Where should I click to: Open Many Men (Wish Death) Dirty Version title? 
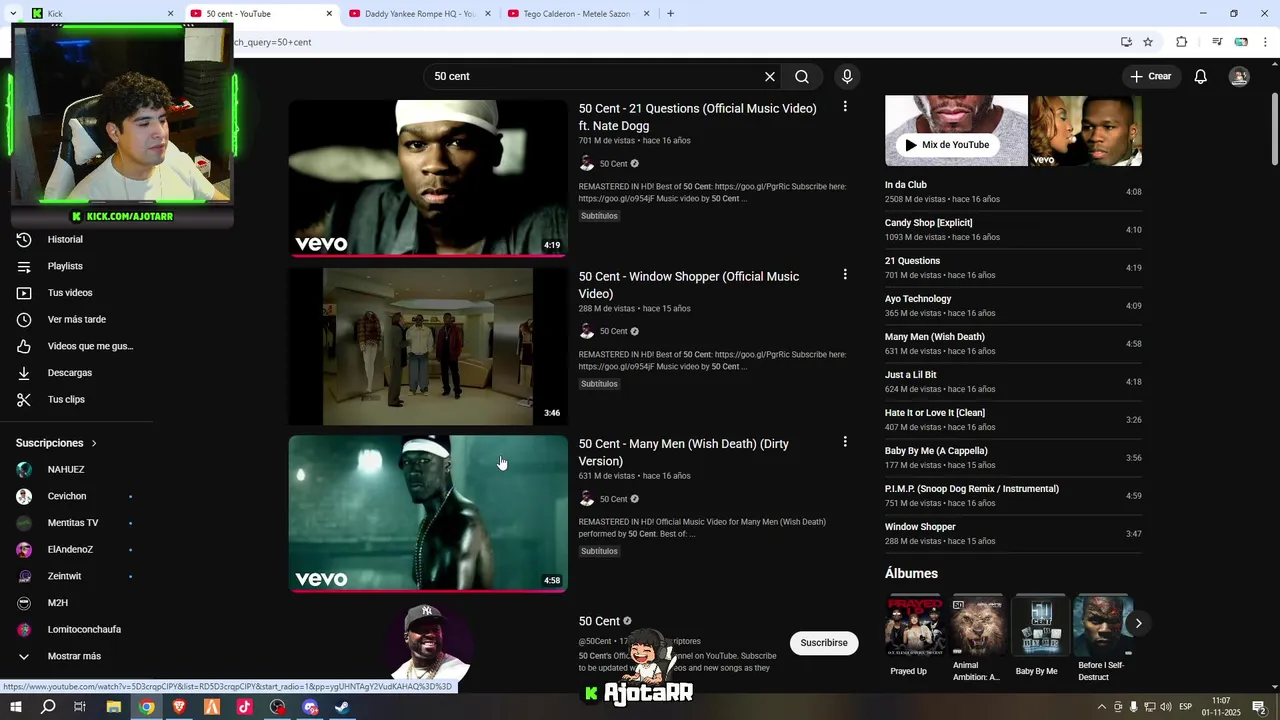click(683, 452)
